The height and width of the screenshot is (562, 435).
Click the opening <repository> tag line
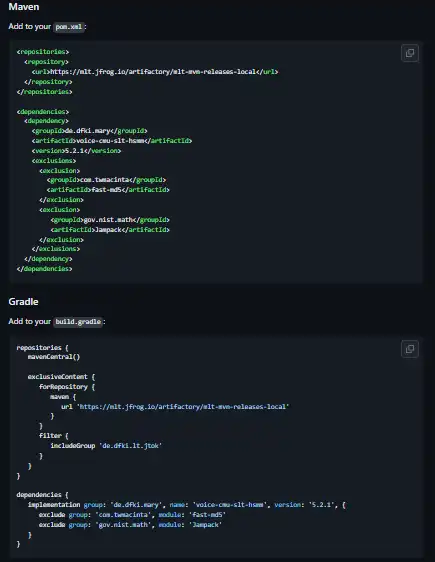[46, 62]
